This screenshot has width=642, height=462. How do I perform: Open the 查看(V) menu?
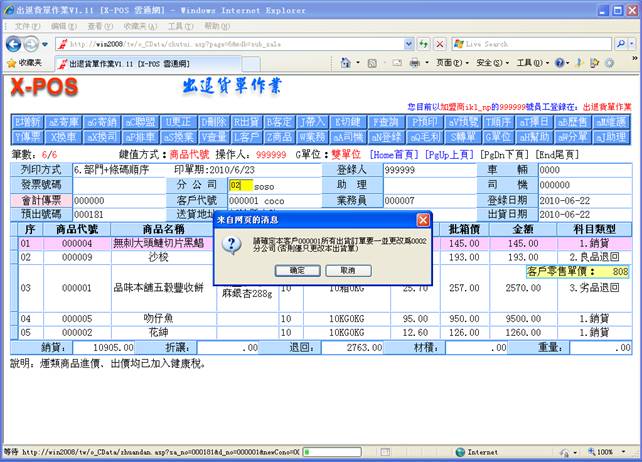coord(99,25)
